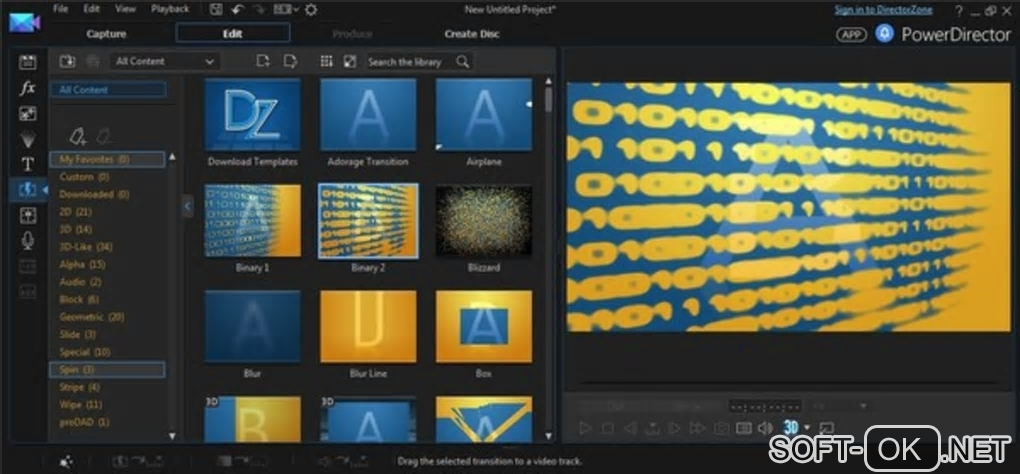
Task: Click Sign in to DirectorZone link
Action: [x=883, y=10]
